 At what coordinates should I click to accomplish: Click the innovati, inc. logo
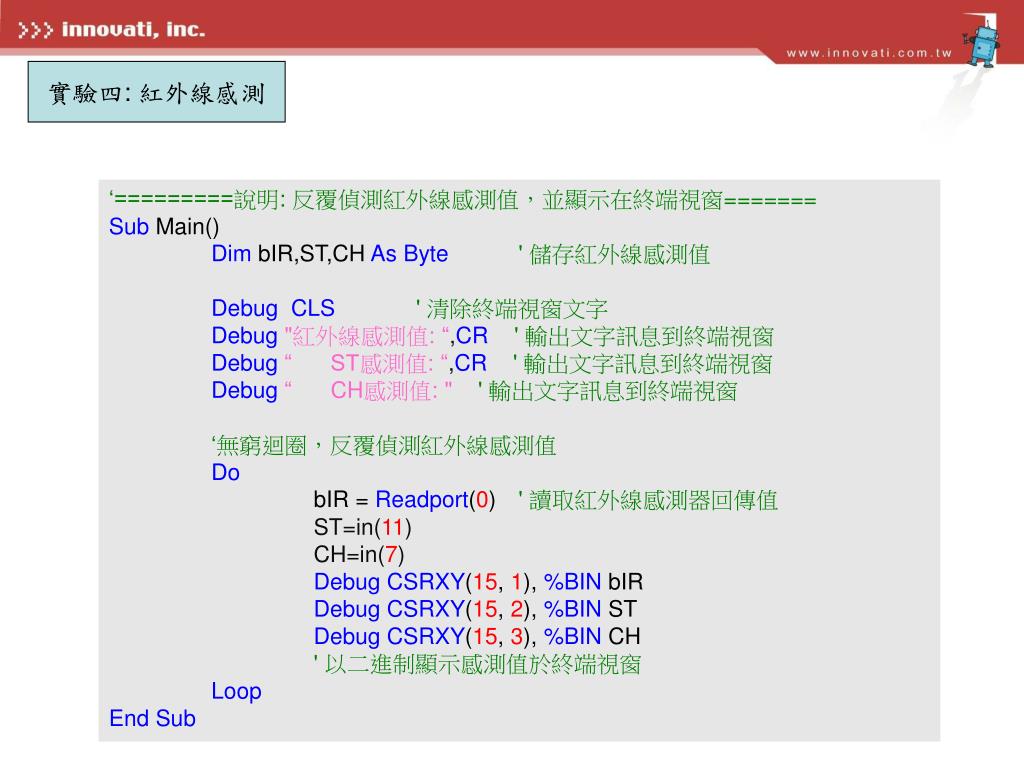click(111, 30)
